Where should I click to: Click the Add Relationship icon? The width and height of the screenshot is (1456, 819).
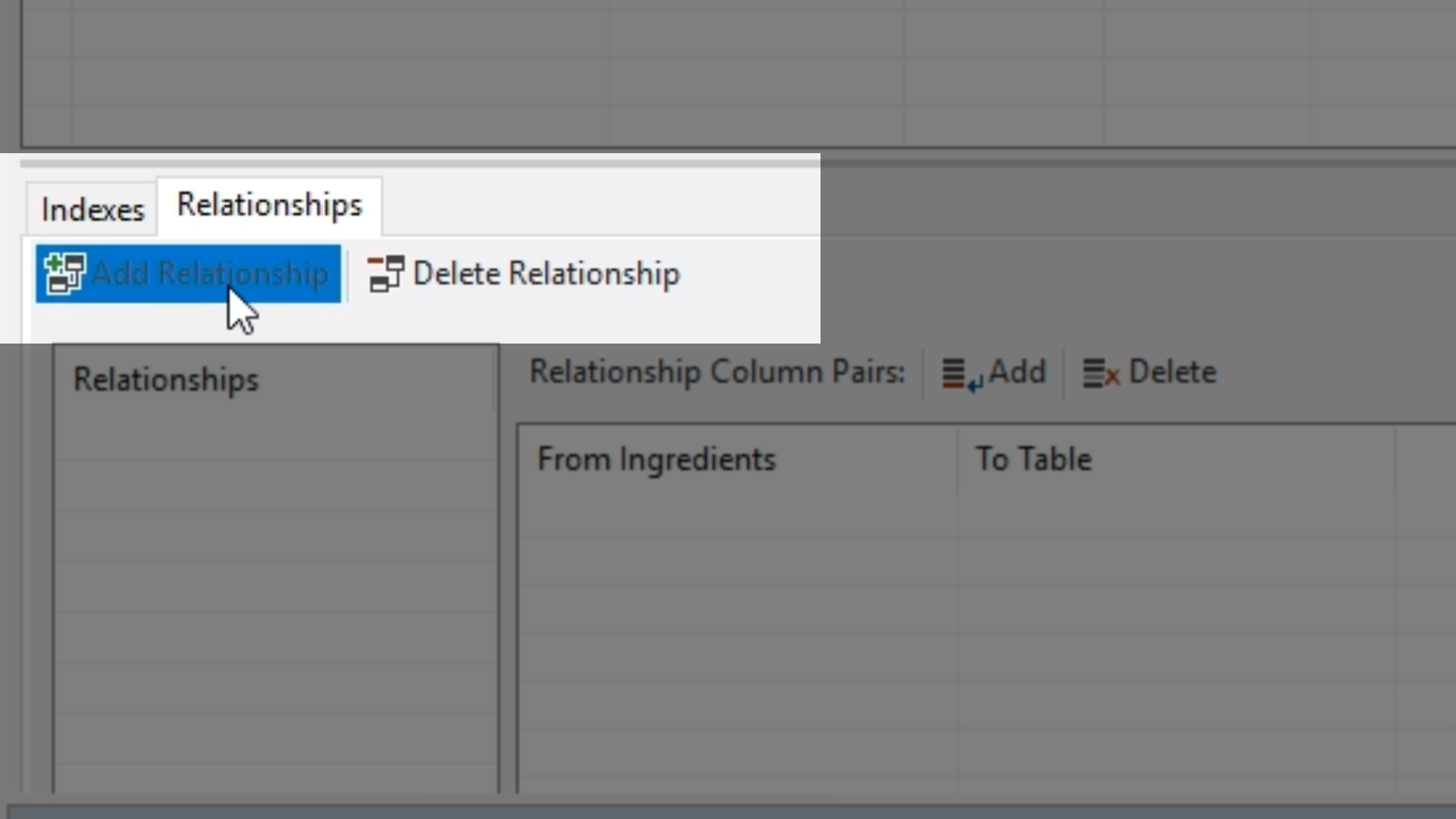coord(64,274)
